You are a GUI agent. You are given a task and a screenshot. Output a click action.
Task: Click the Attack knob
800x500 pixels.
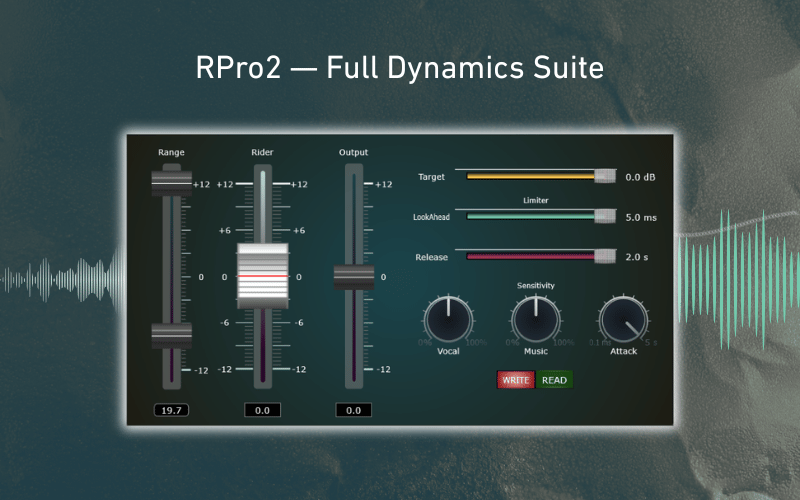click(x=623, y=320)
